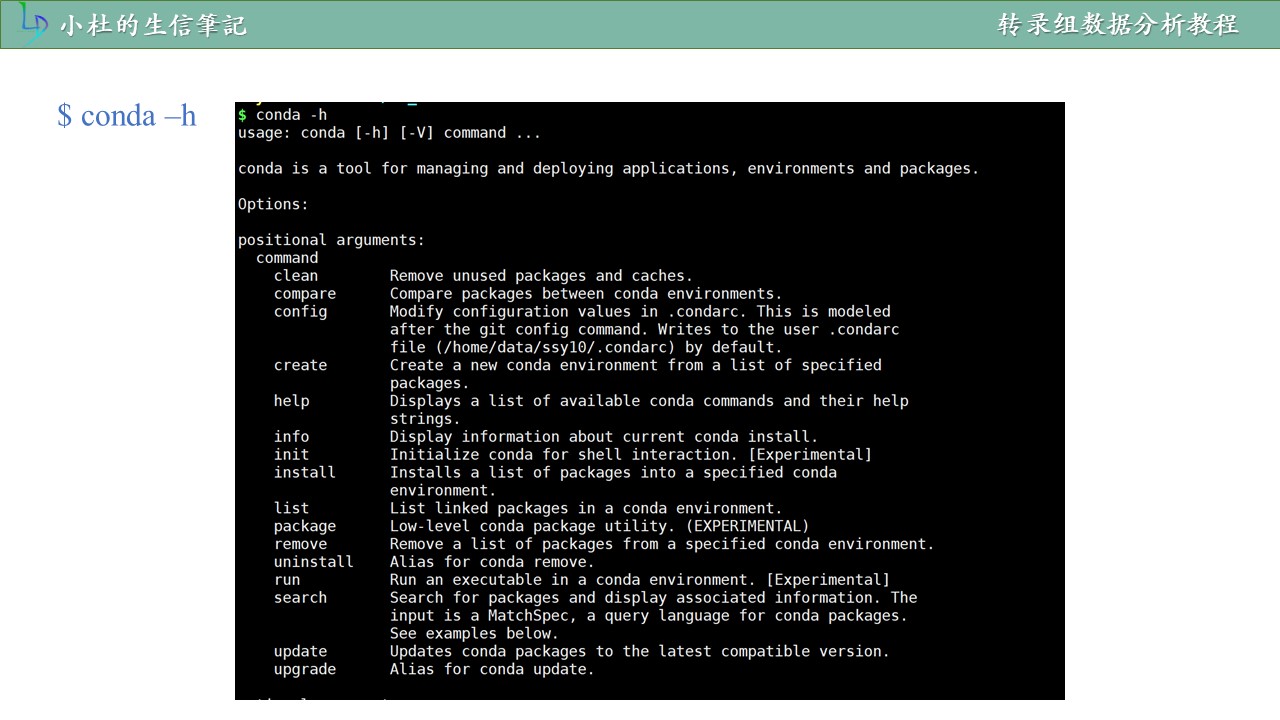Click the 'create' command name
This screenshot has width=1280, height=720.
(300, 366)
